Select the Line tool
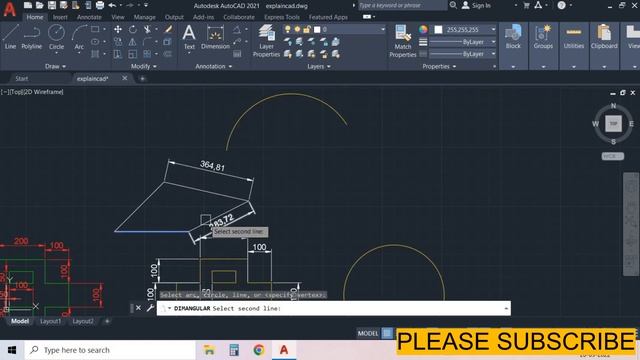 tap(10, 37)
